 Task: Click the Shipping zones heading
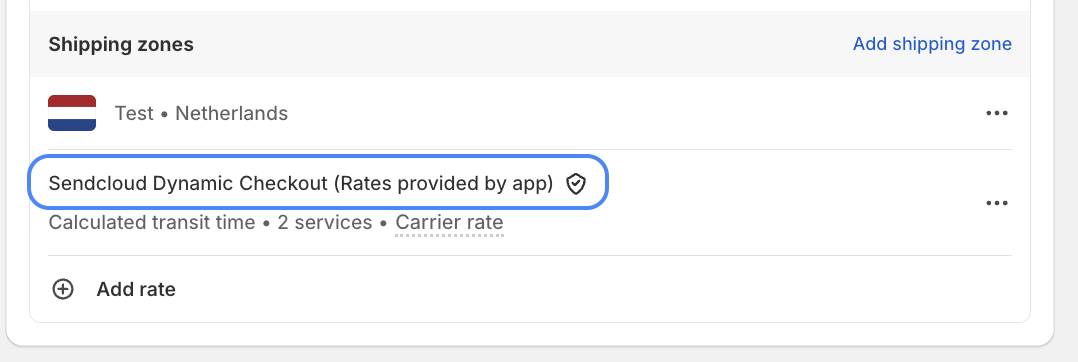(121, 45)
